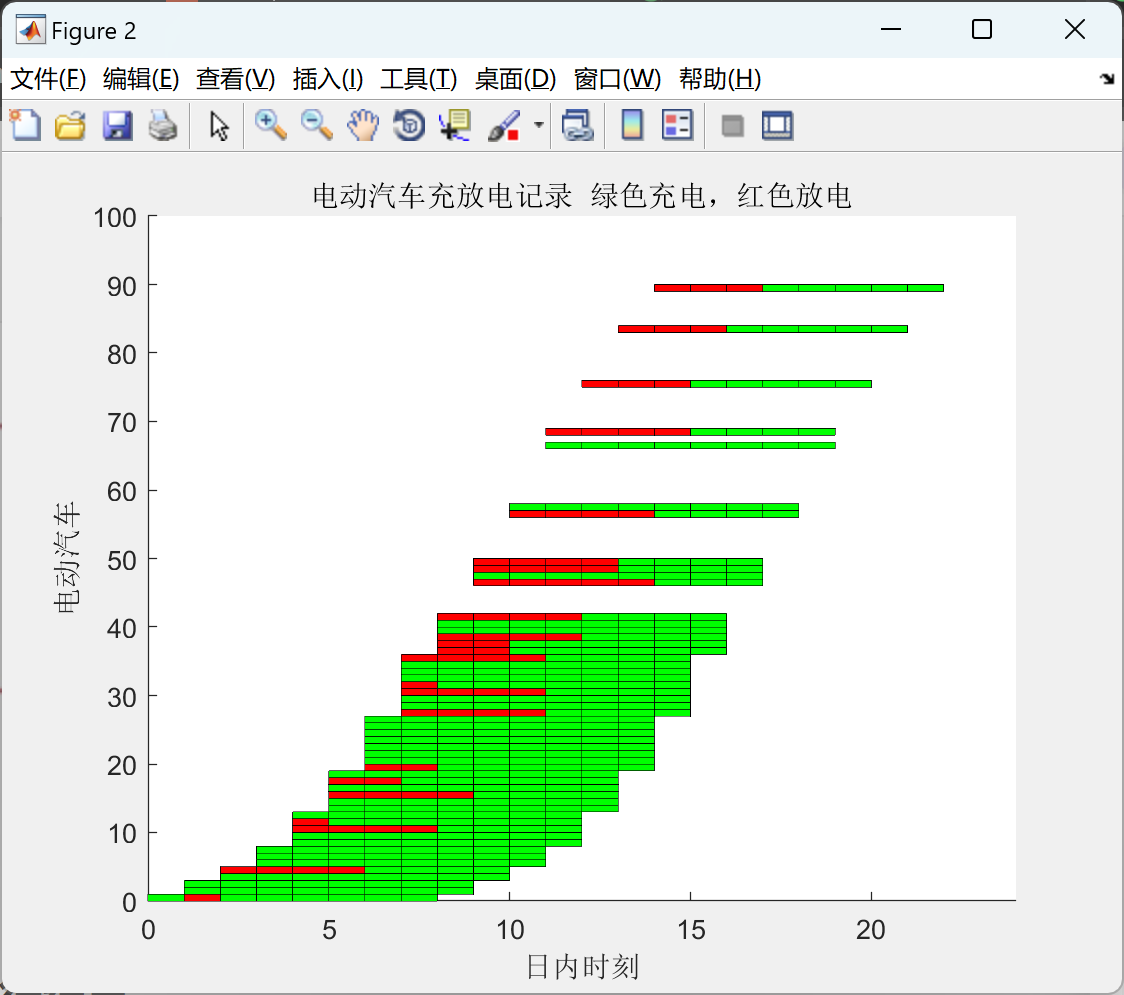This screenshot has height=995, width=1124.
Task: Activate the Zoom In tool
Action: (270, 125)
